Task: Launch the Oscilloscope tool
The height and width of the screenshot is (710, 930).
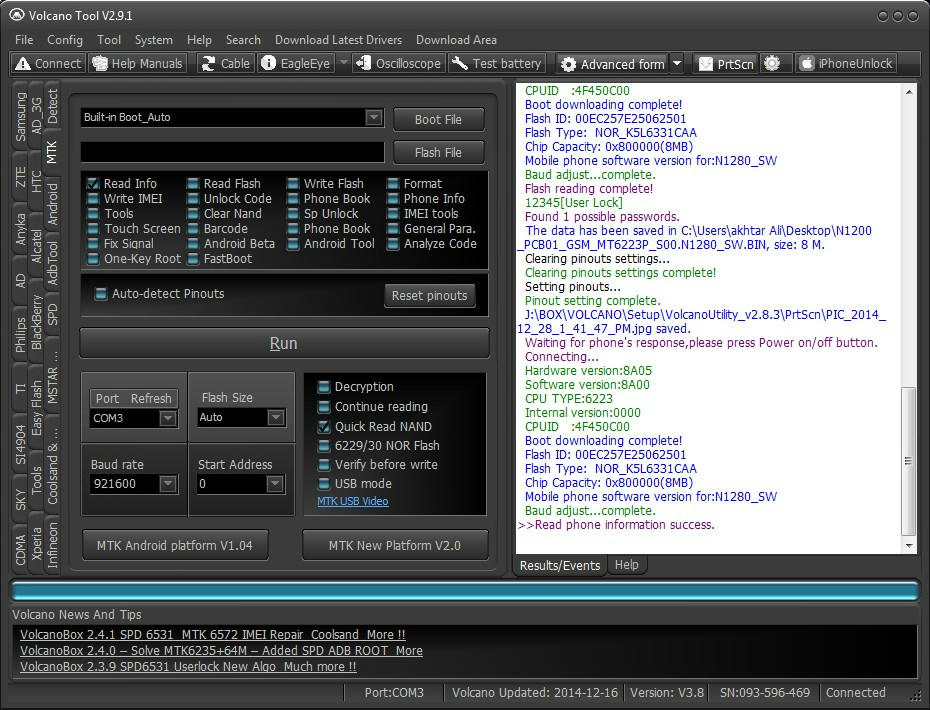Action: (x=399, y=63)
